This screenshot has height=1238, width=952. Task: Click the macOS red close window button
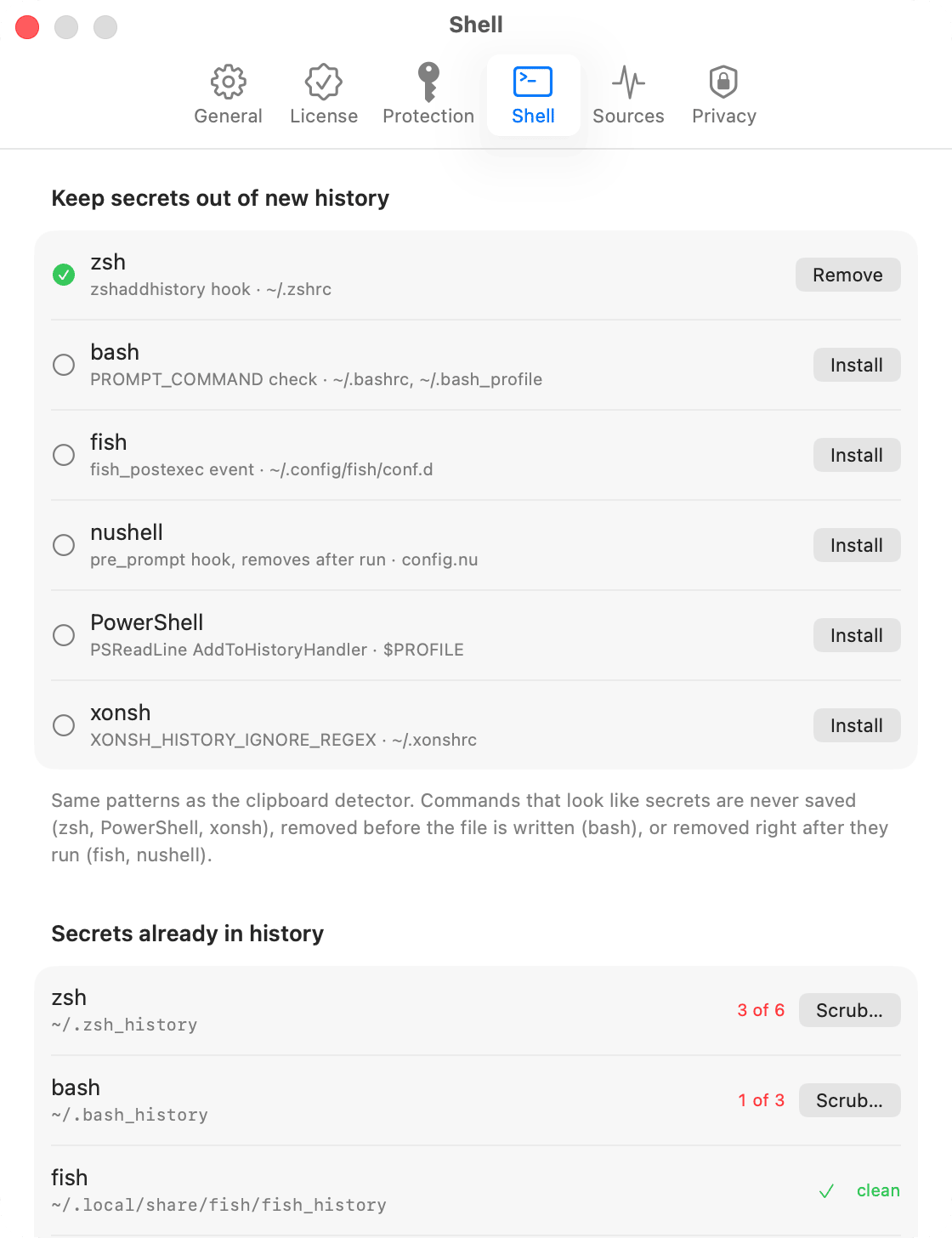(27, 27)
